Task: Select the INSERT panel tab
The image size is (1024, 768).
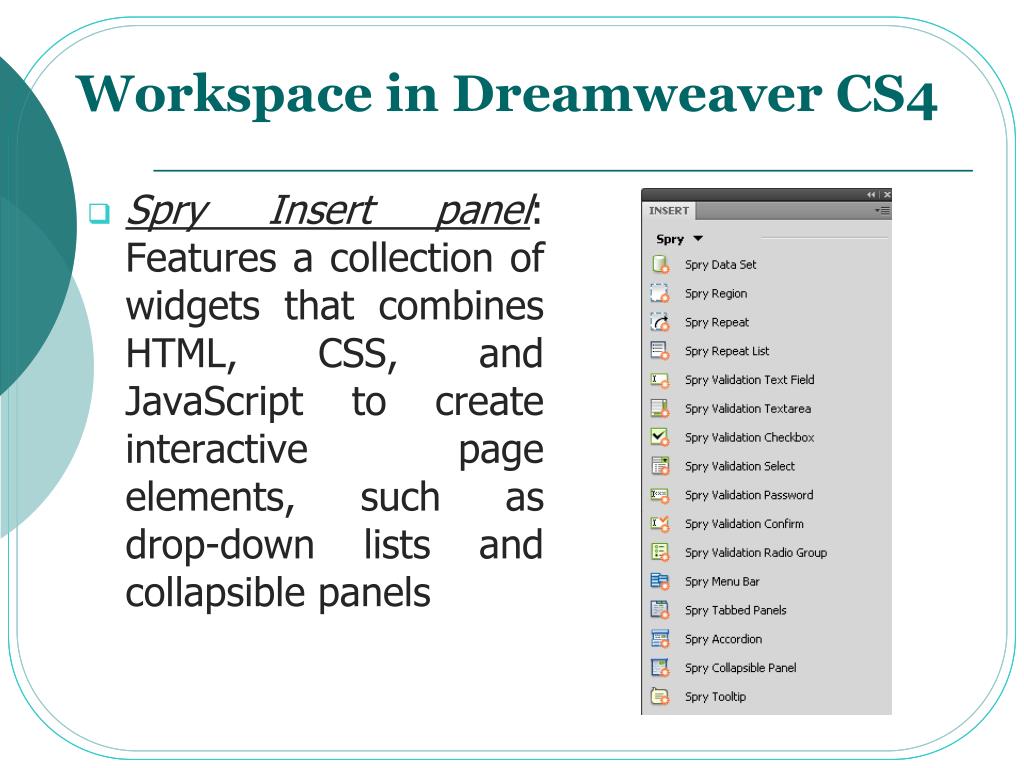Action: (669, 210)
